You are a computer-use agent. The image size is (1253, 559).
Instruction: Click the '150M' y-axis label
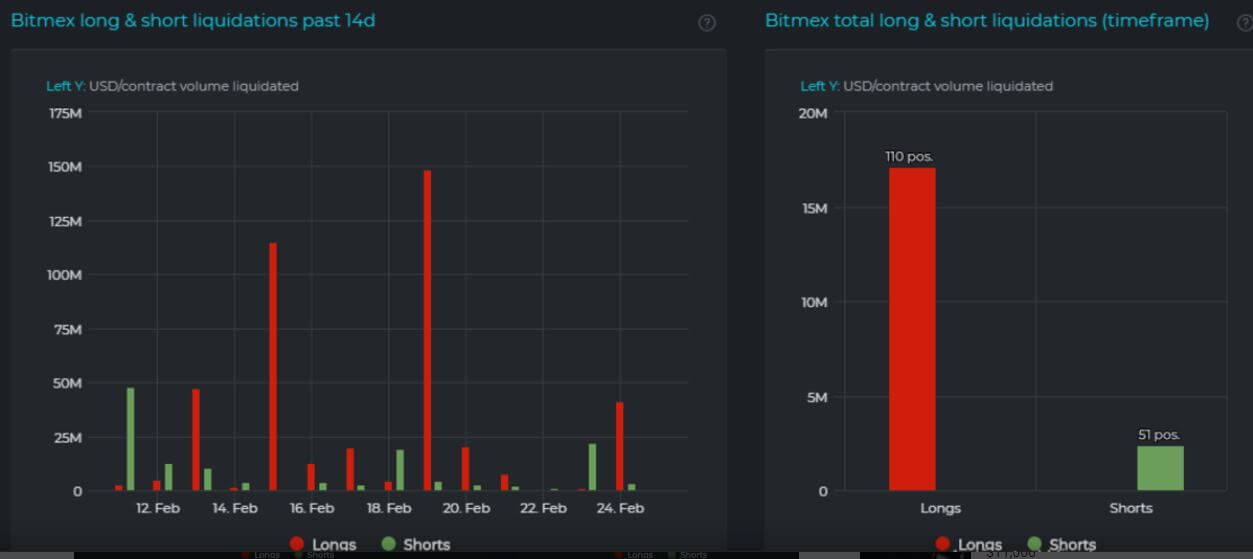click(65, 167)
